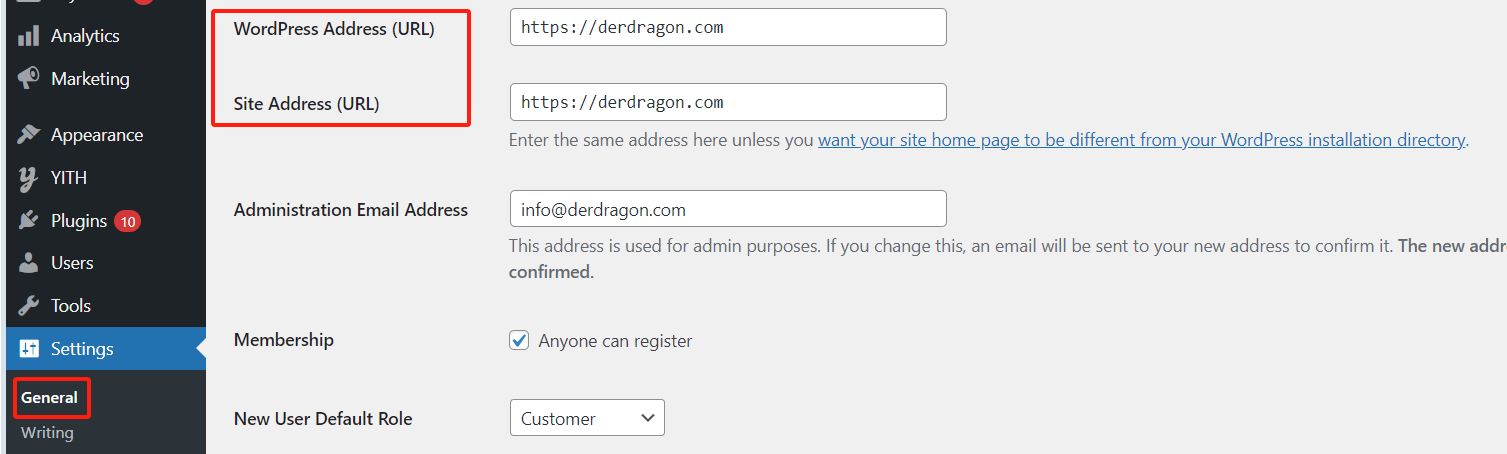Click the Analytics bar chart icon
Image resolution: width=1507 pixels, height=454 pixels.
click(28, 36)
